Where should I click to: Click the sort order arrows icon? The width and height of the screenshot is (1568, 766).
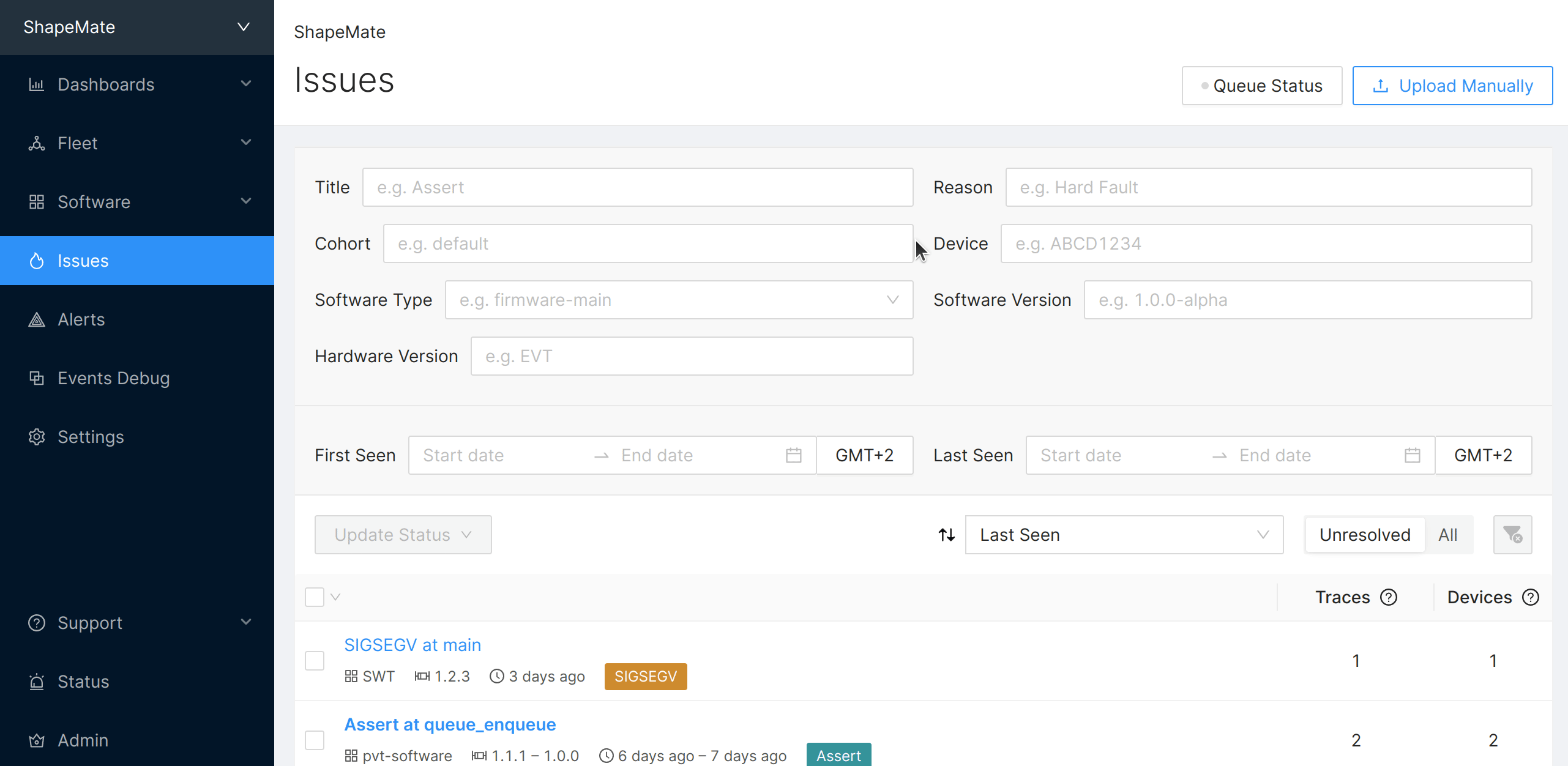[946, 534]
